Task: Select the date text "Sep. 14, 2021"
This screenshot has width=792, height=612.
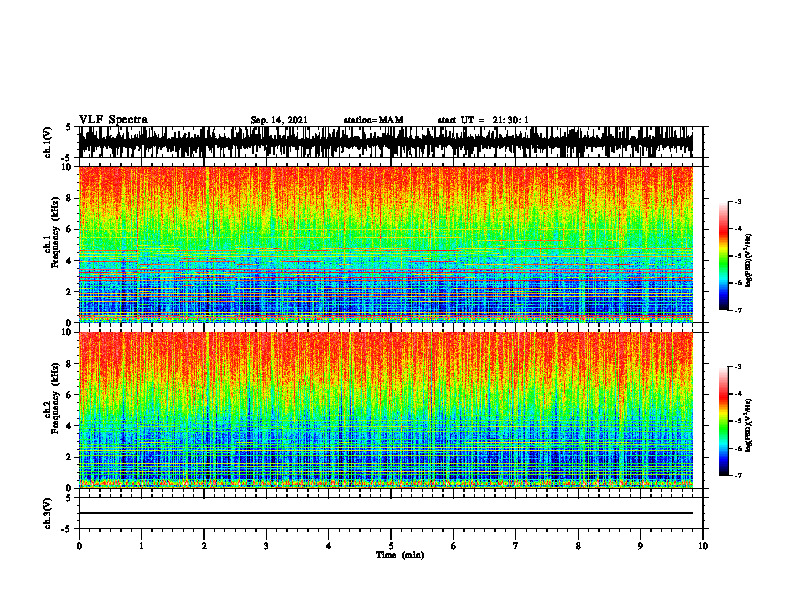Action: [x=279, y=120]
